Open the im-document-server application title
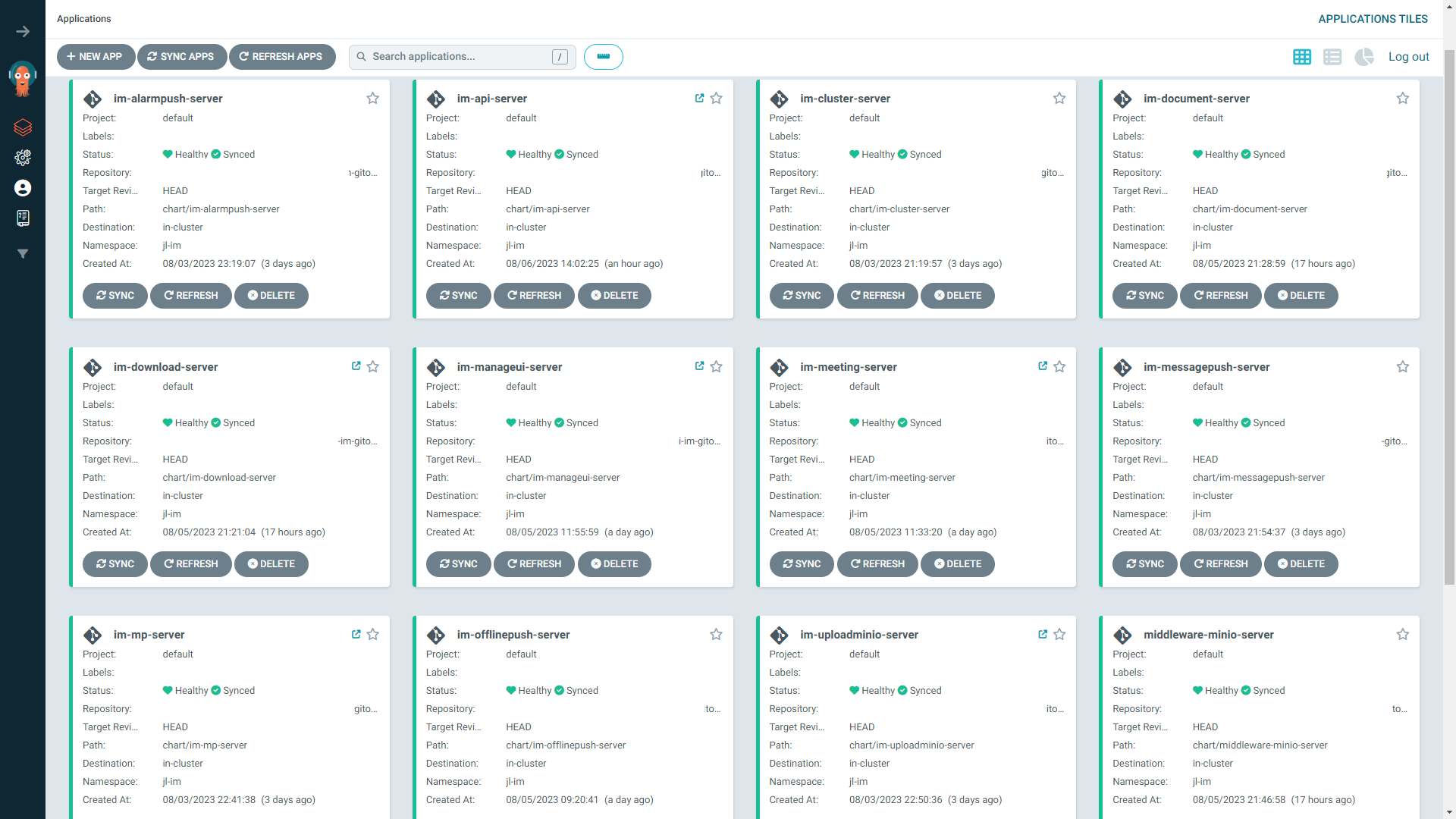 pyautogui.click(x=1196, y=99)
